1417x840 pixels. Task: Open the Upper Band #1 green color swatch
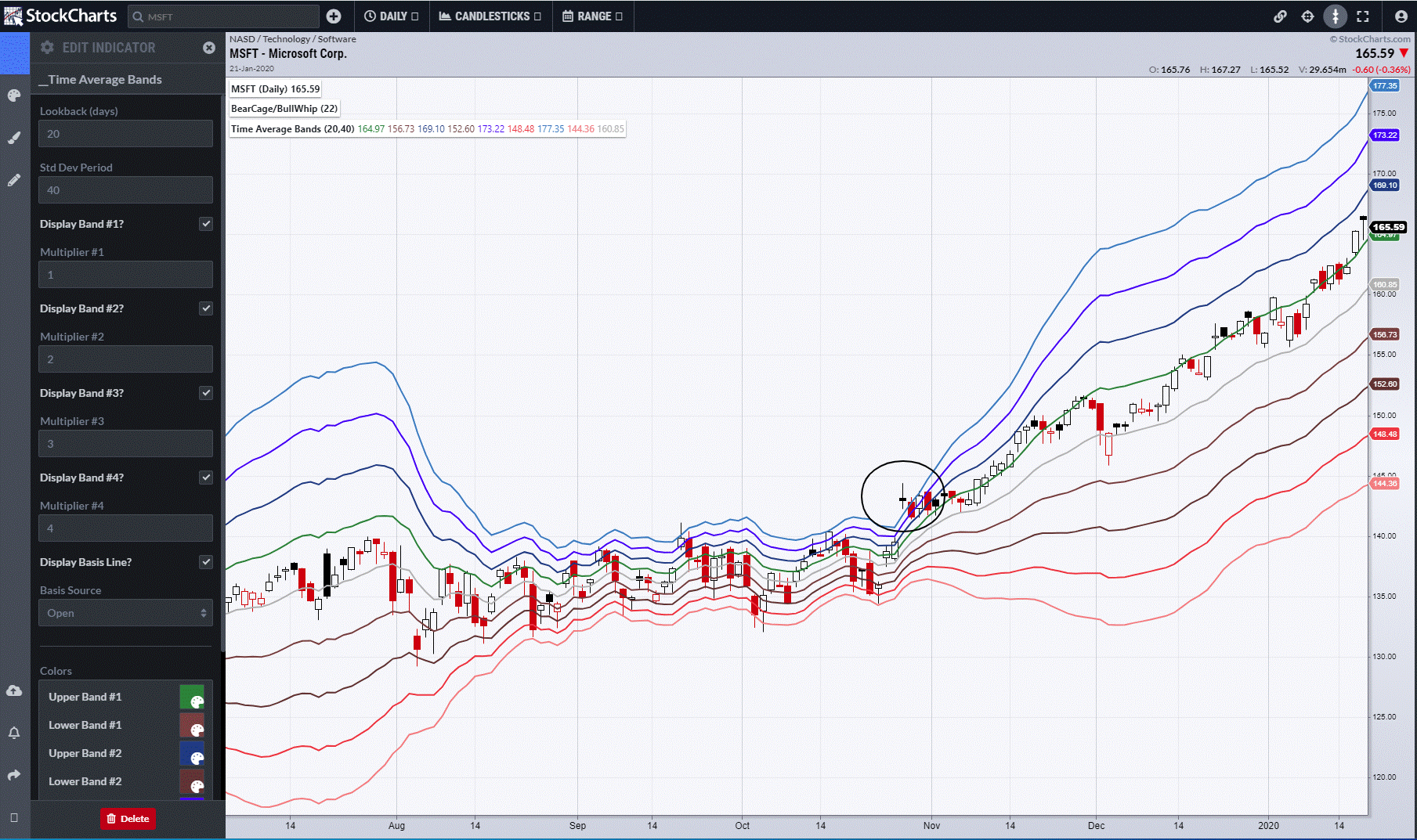[x=192, y=697]
